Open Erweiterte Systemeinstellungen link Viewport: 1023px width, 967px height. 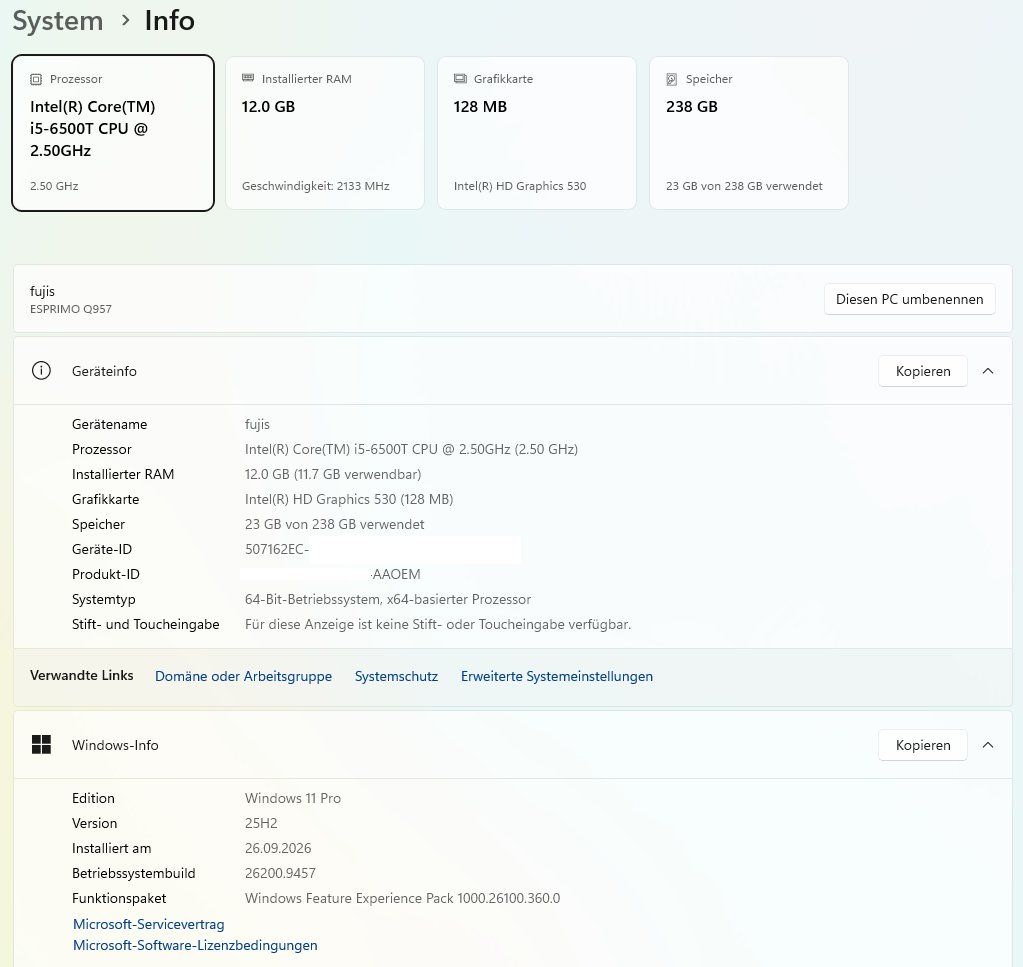(x=557, y=676)
